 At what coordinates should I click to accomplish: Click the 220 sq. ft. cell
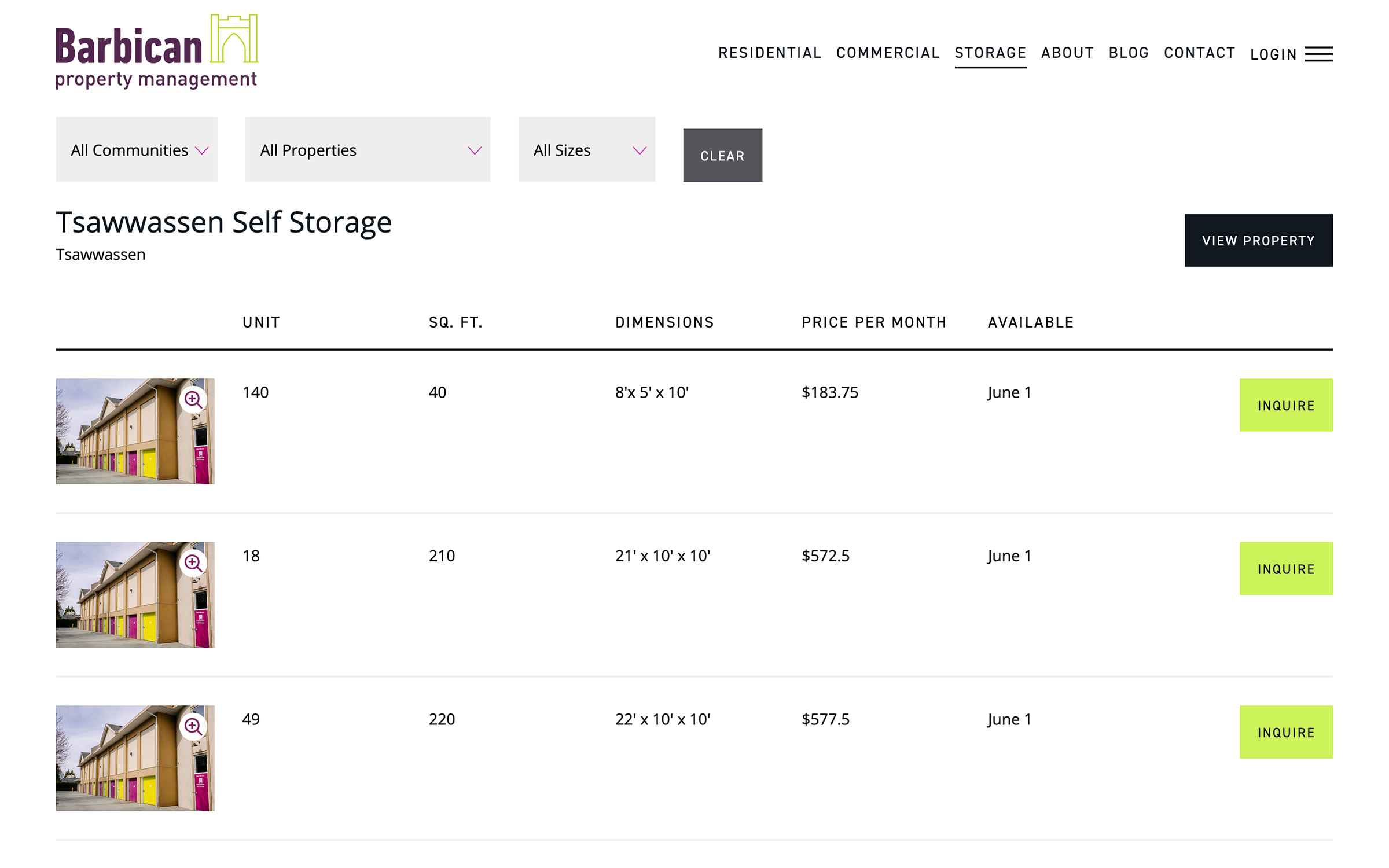[x=442, y=719]
